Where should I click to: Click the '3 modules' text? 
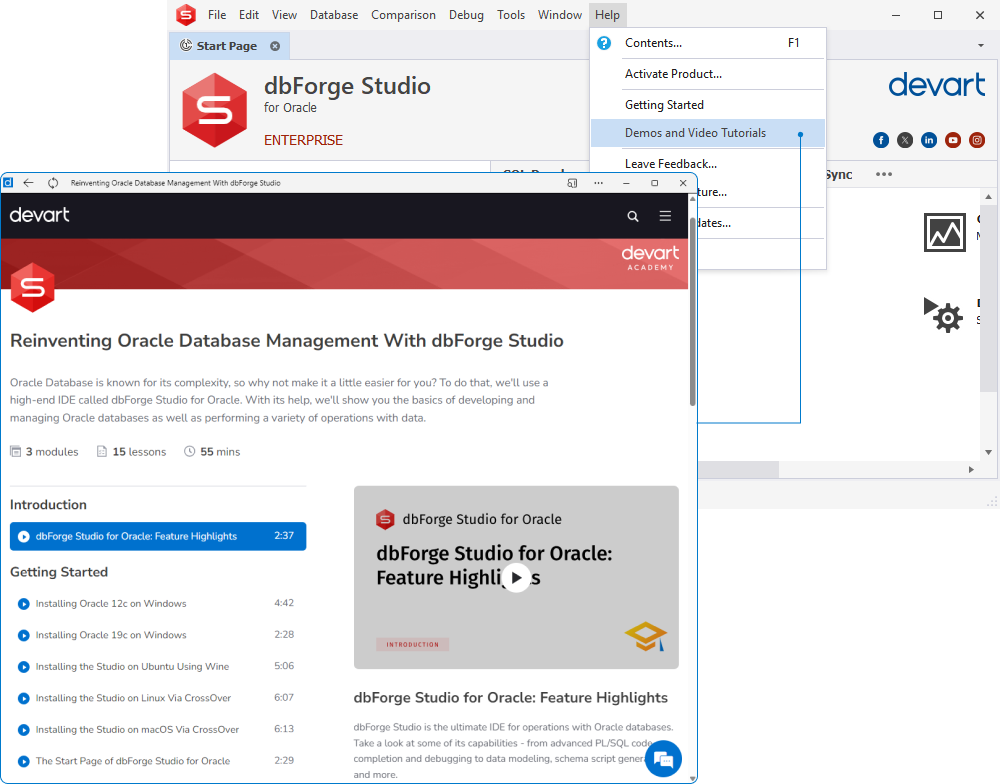click(52, 452)
